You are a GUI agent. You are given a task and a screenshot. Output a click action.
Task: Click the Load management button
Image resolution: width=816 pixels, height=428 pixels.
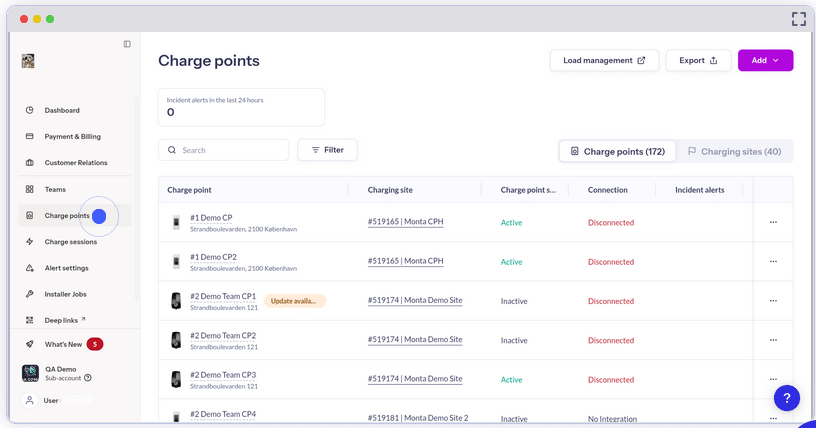tap(604, 61)
